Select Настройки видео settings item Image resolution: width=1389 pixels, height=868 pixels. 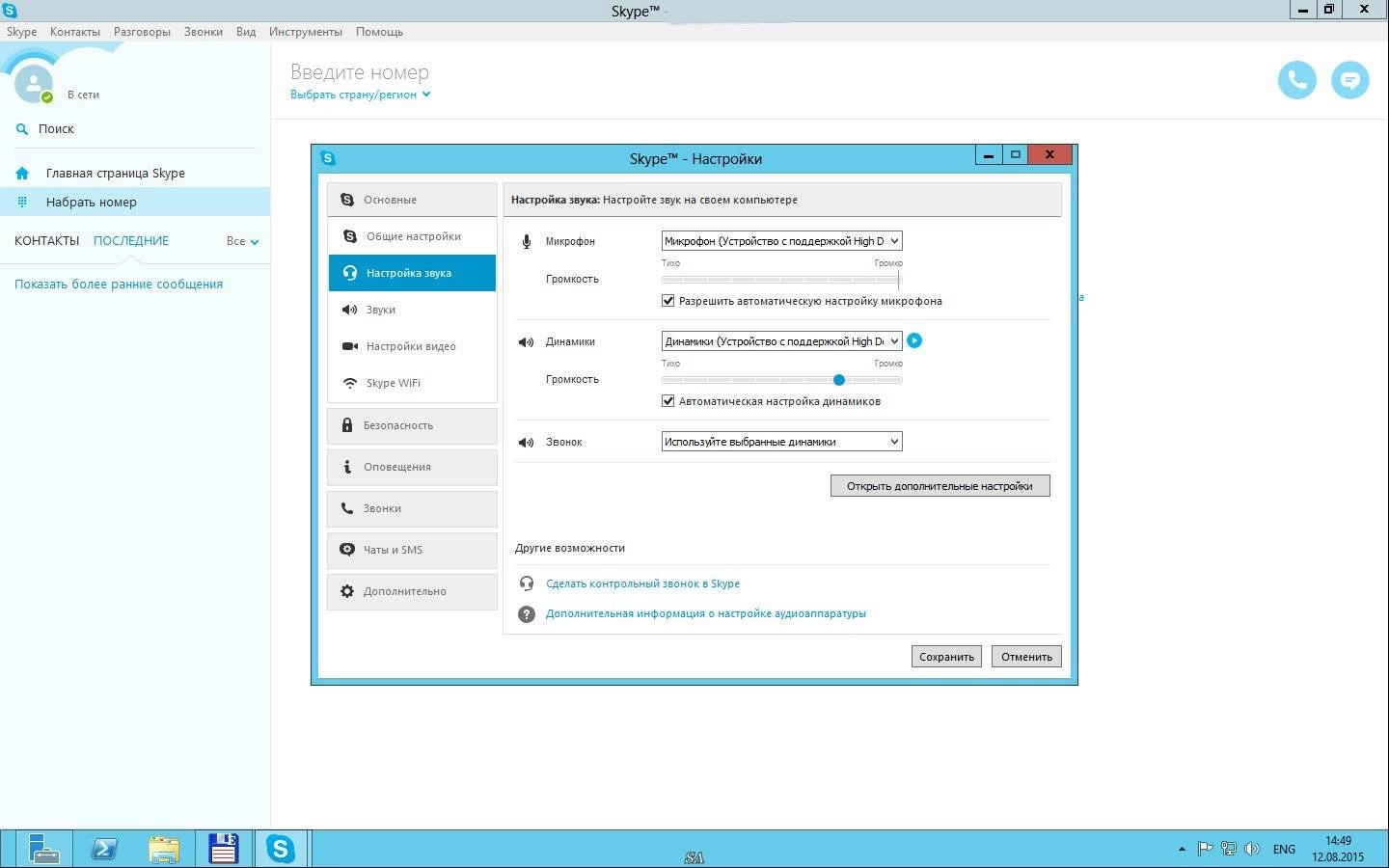[412, 346]
